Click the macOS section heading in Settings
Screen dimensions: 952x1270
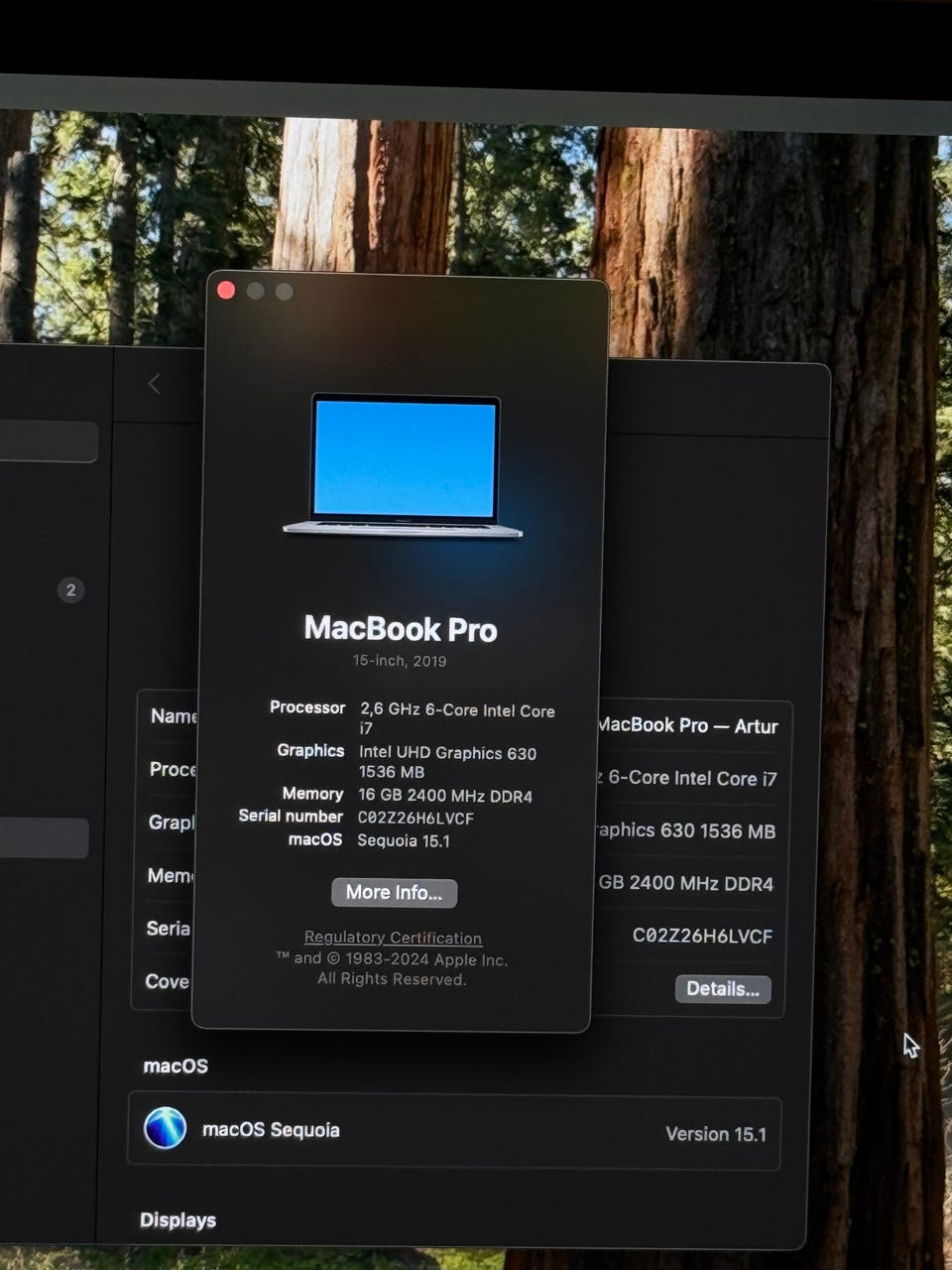tap(176, 1066)
